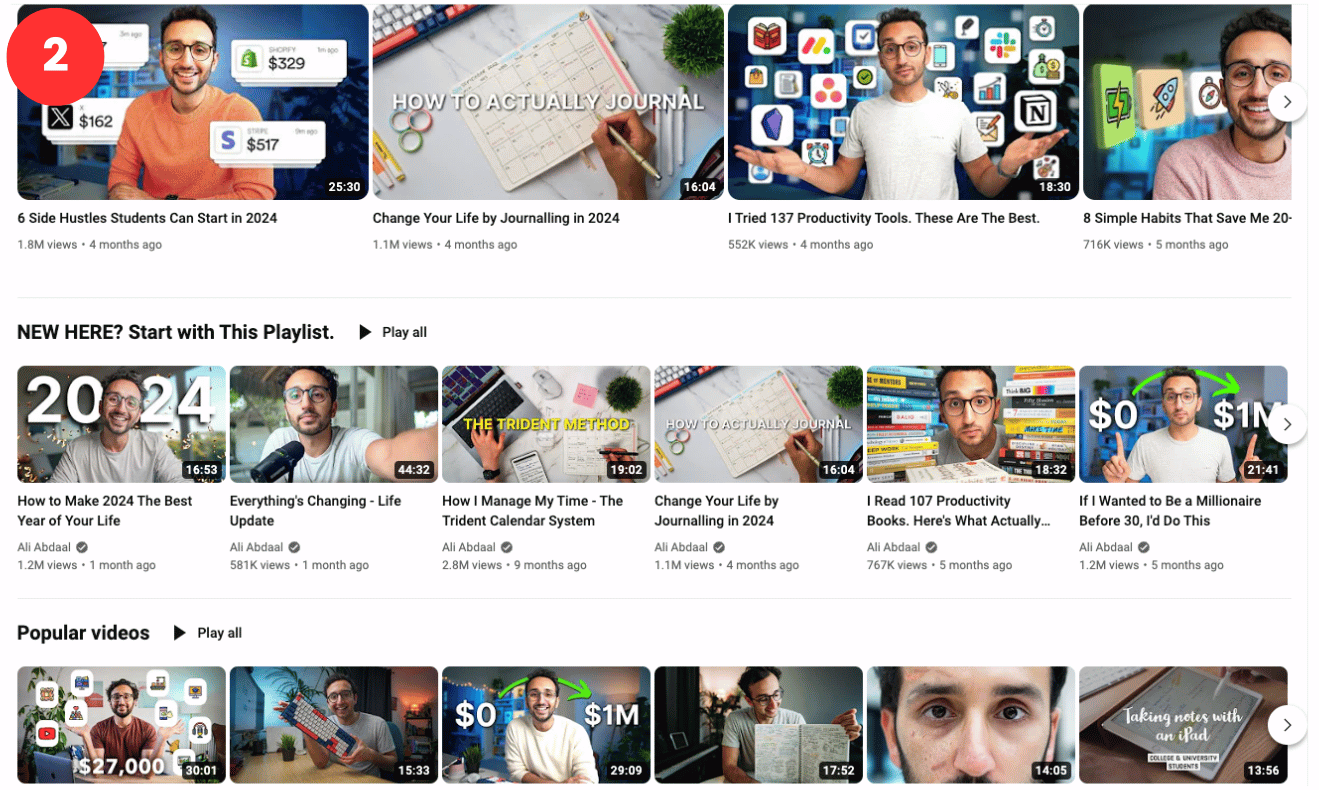
Task: Click the verified badge under "How I Manage My Time"
Action: tap(505, 547)
